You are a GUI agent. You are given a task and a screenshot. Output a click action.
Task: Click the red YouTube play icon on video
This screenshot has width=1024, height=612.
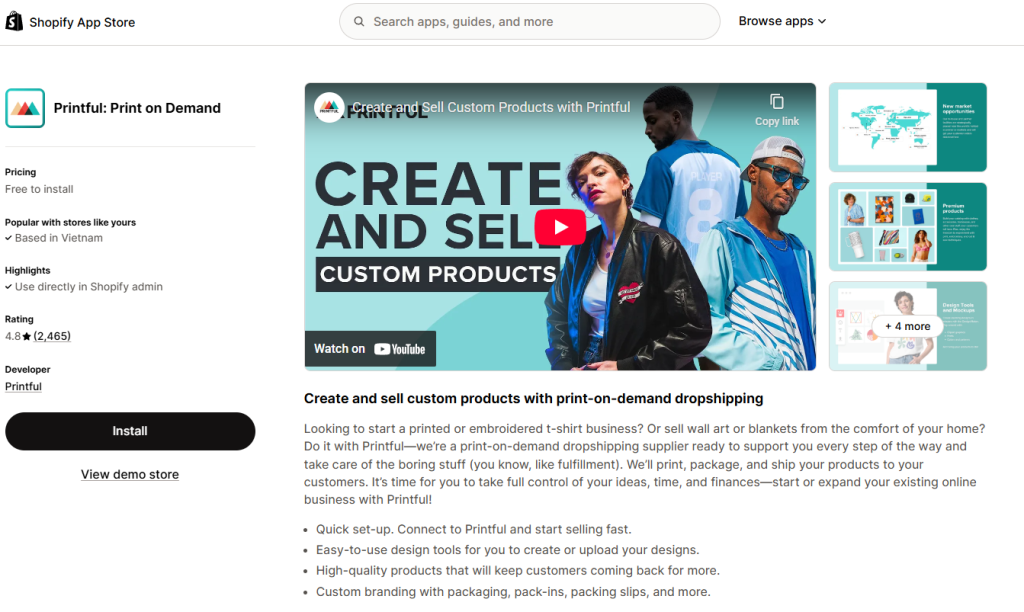point(560,227)
